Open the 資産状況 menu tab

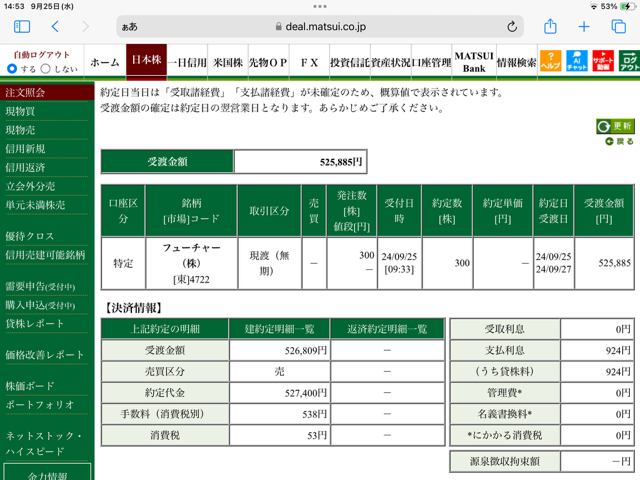[391, 62]
